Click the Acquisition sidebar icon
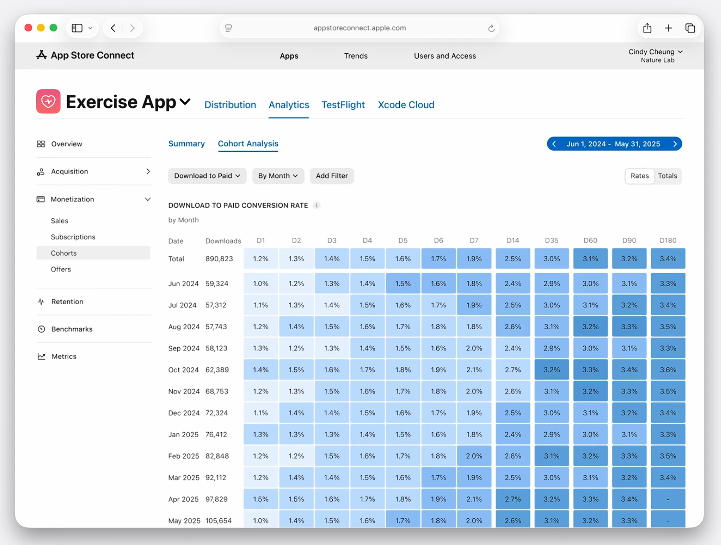This screenshot has height=545, width=721. 41,172
